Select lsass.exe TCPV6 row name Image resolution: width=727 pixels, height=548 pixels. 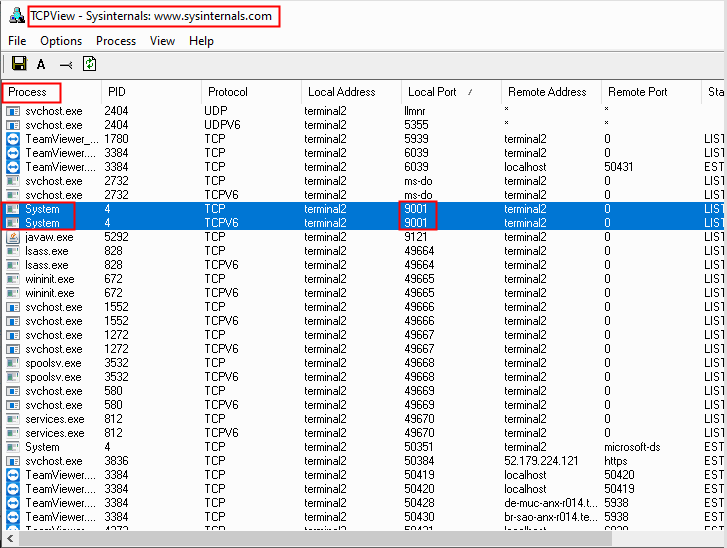coord(47,265)
